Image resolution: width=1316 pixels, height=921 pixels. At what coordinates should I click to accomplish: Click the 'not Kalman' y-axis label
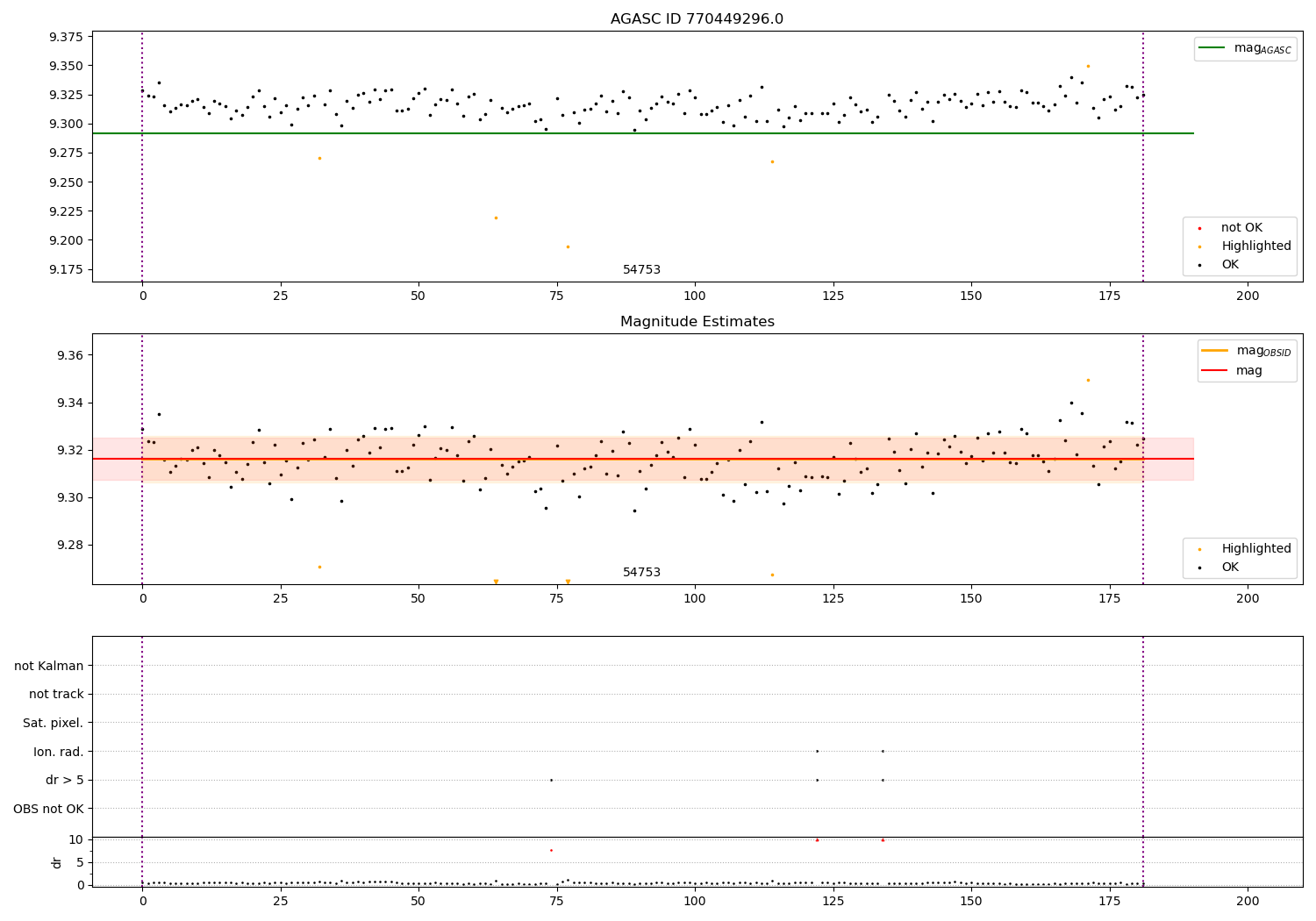49,667
